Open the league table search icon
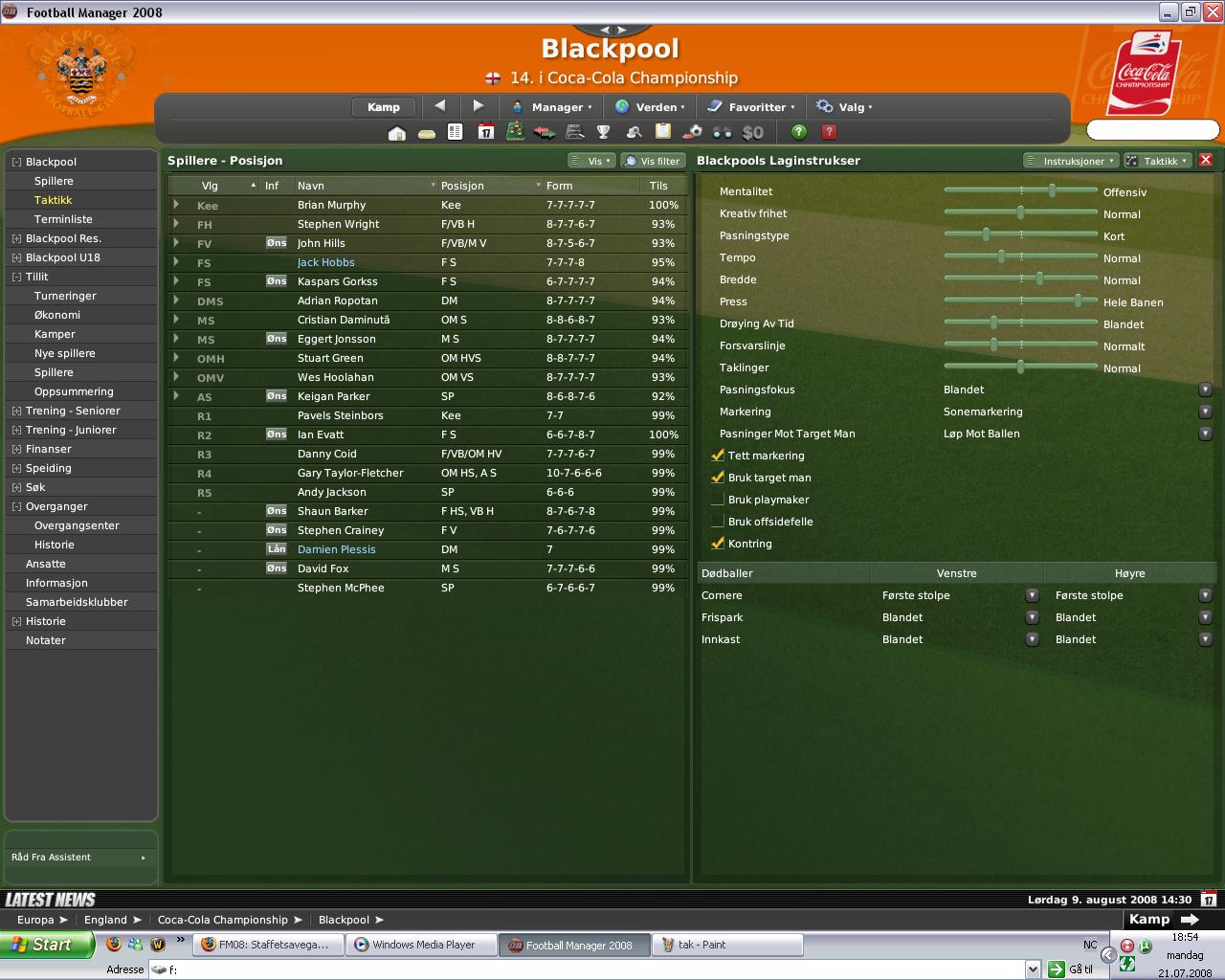Image resolution: width=1225 pixels, height=980 pixels. tap(574, 132)
